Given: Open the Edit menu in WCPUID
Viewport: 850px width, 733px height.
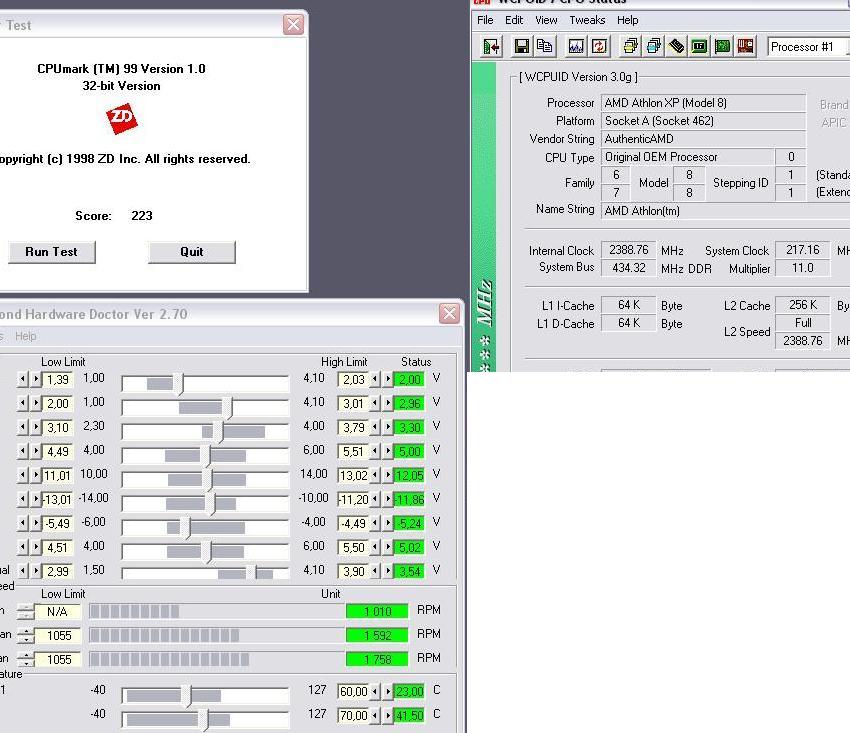Looking at the screenshot, I should coord(513,20).
